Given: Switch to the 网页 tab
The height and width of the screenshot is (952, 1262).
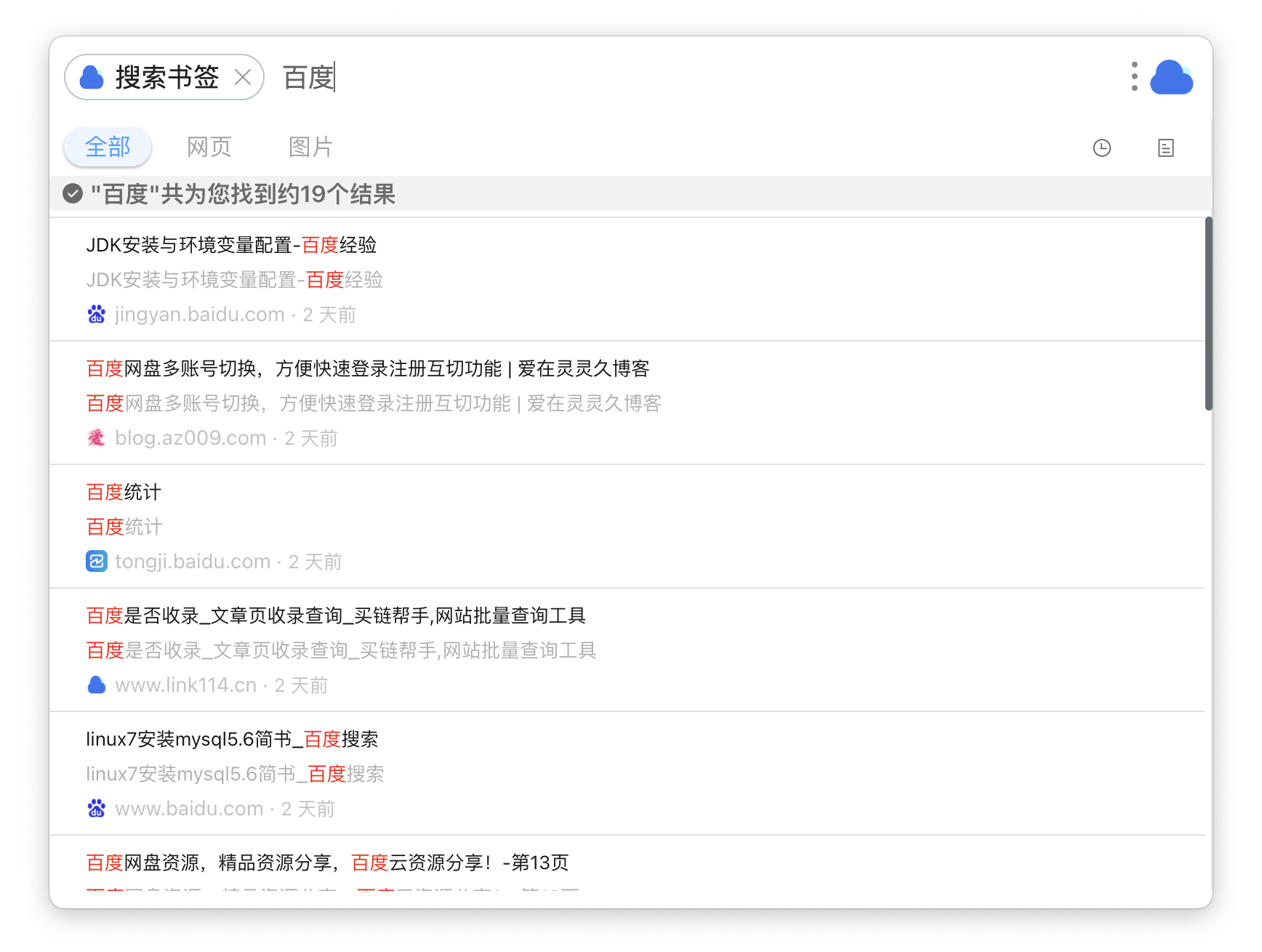Looking at the screenshot, I should [x=209, y=147].
